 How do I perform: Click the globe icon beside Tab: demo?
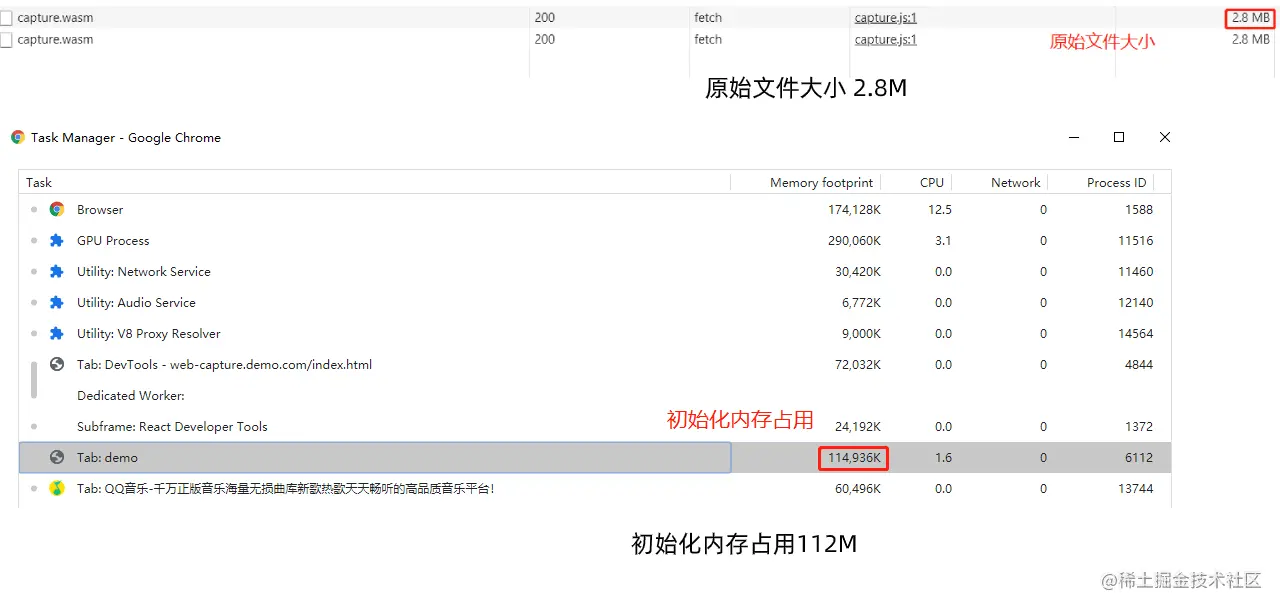[58, 457]
